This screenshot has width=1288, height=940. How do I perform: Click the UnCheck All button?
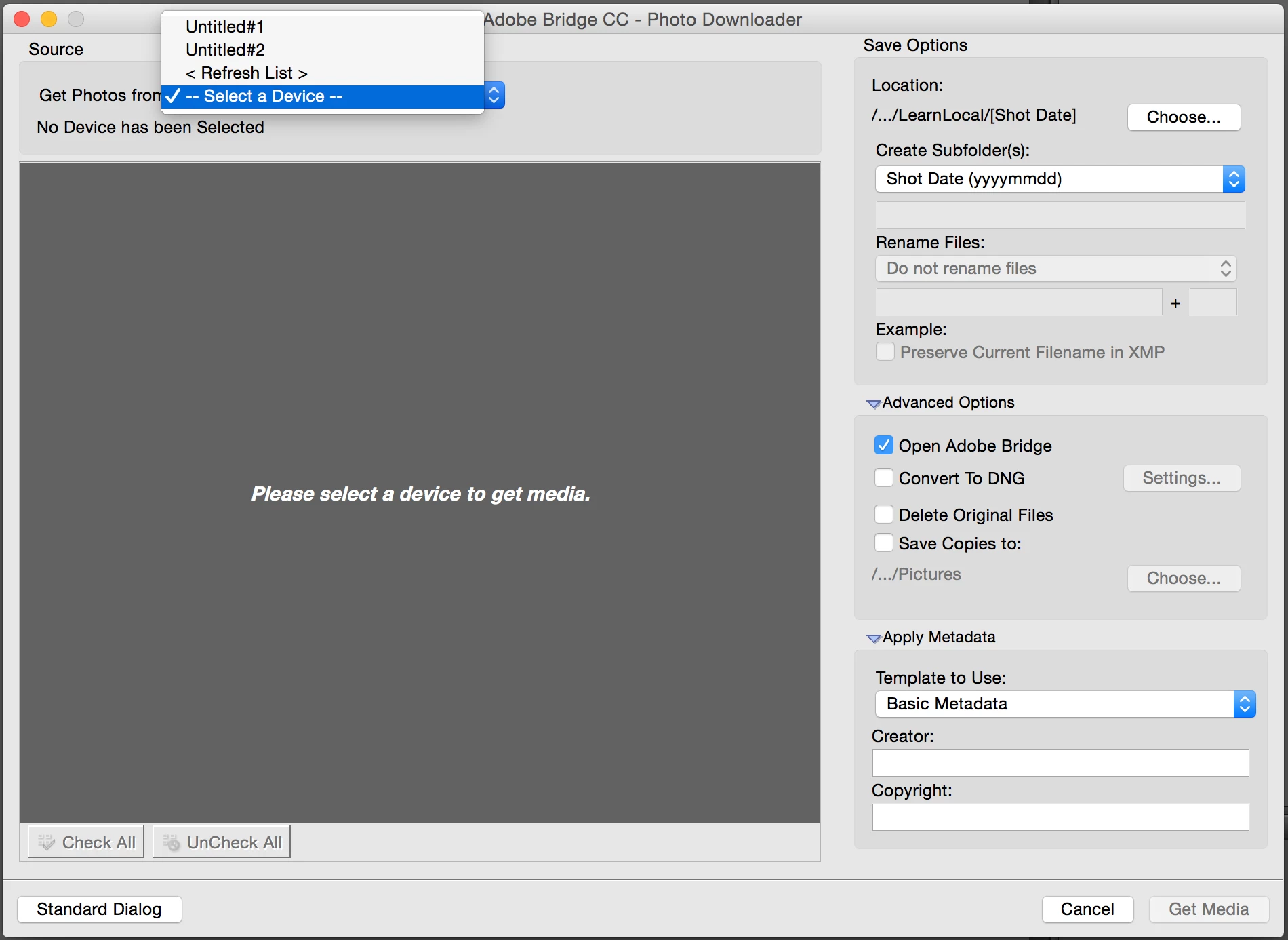tap(222, 842)
